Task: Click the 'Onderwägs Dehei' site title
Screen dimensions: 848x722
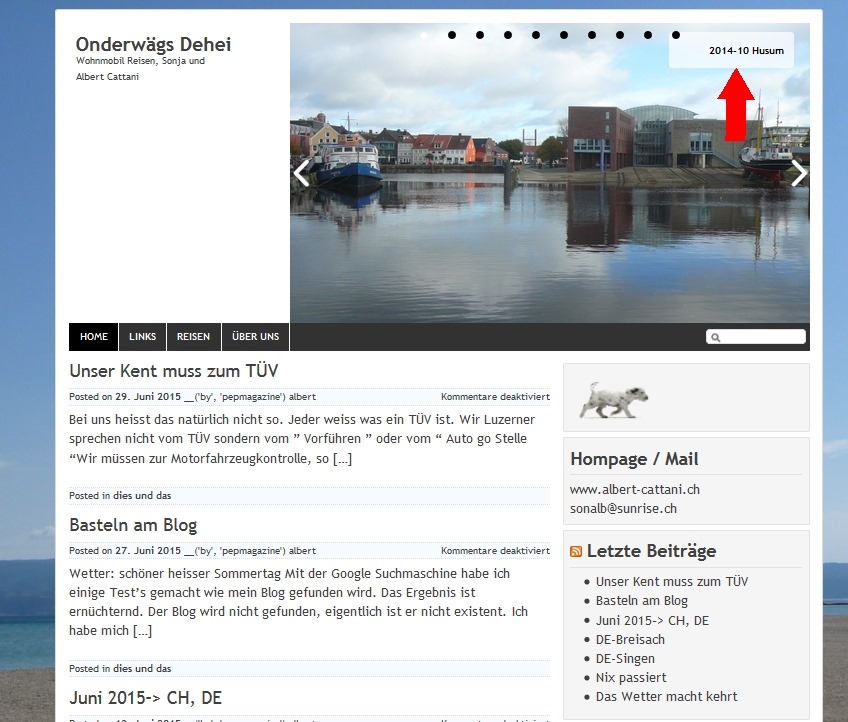Action: pos(153,45)
